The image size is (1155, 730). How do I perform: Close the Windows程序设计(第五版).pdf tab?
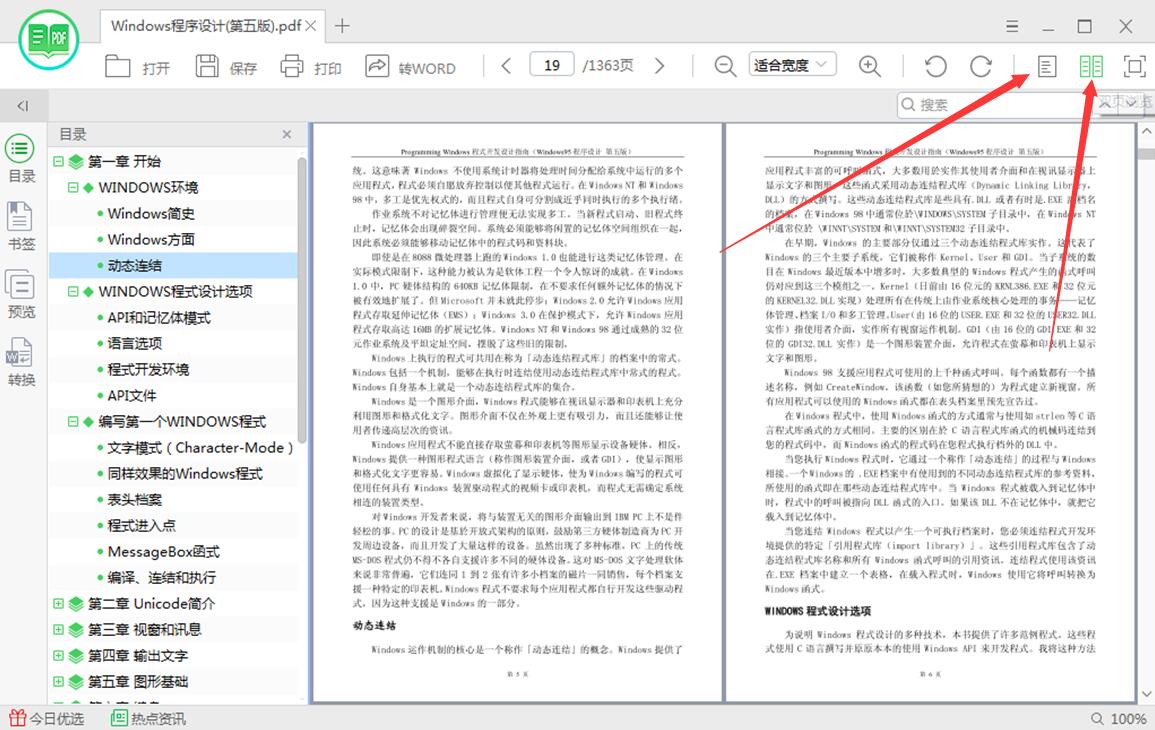tap(311, 26)
